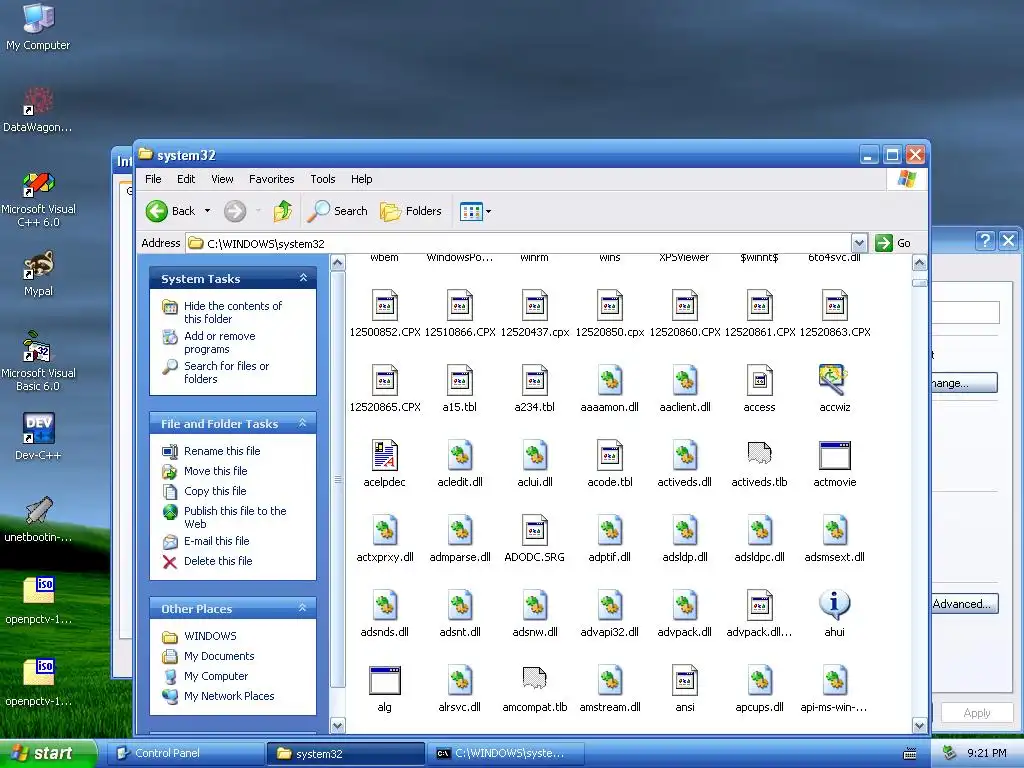Switch to Control Panel taskbar item

tap(186, 753)
